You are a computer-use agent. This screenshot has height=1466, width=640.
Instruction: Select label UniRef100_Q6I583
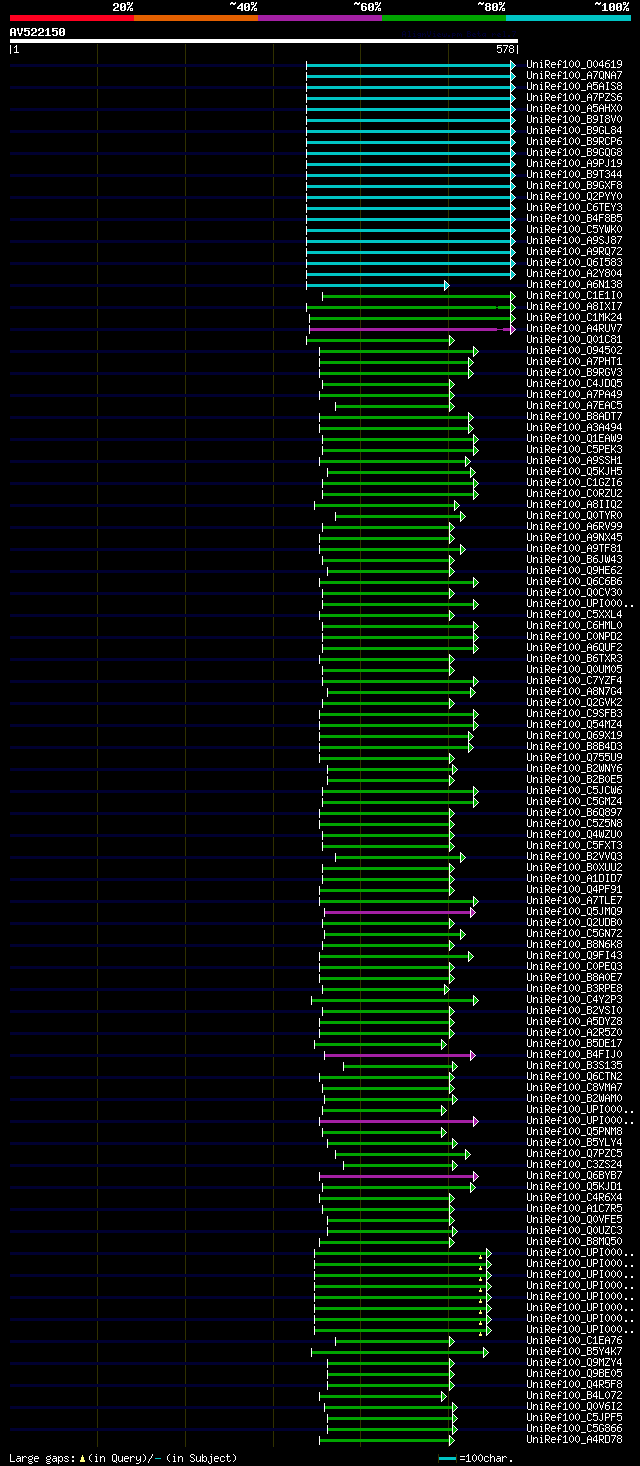(574, 262)
